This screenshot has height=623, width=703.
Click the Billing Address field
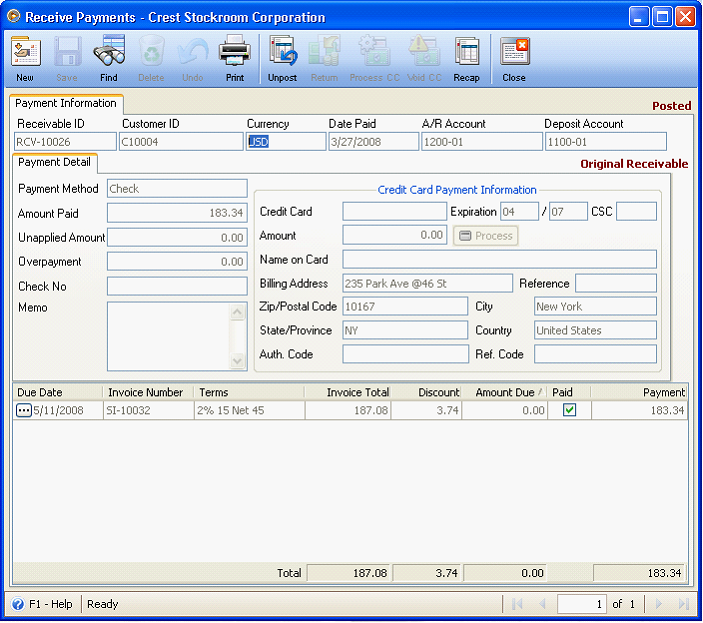click(x=427, y=283)
